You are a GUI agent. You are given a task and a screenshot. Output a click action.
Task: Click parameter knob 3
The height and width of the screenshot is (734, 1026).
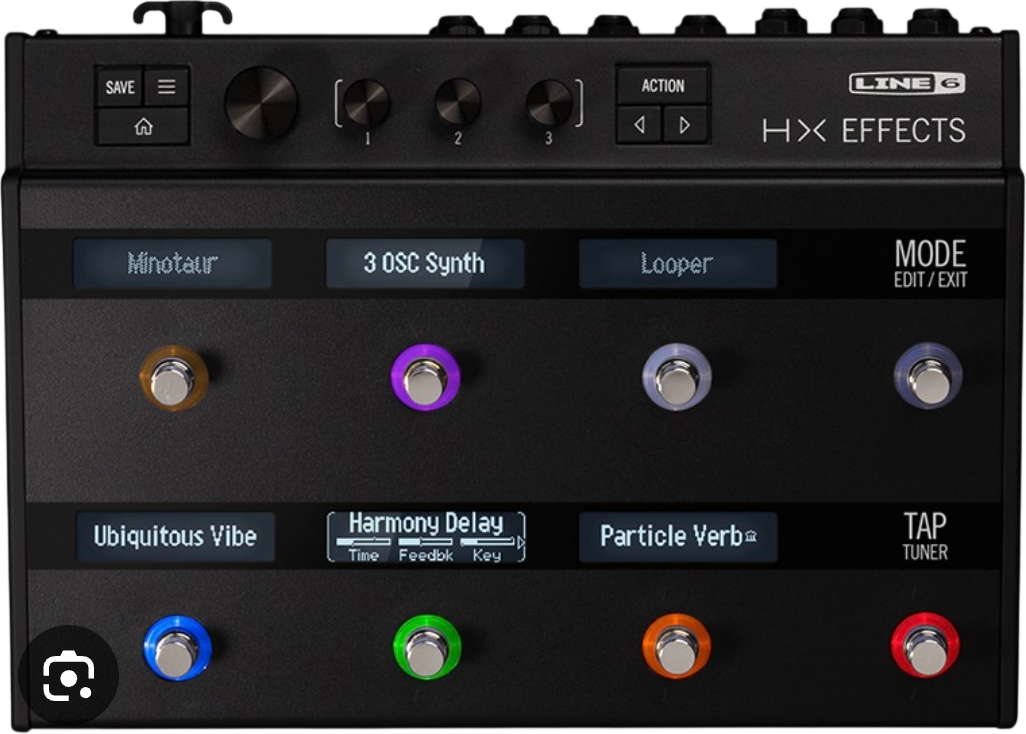550,103
